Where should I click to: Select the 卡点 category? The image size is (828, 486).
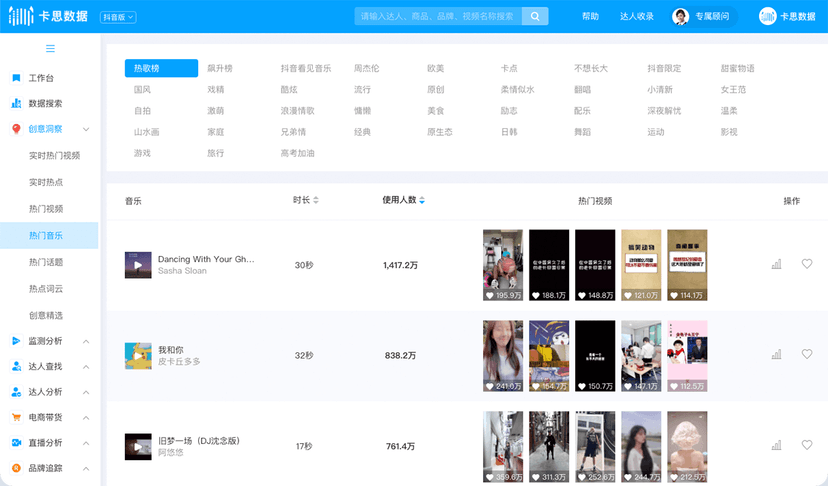[509, 68]
